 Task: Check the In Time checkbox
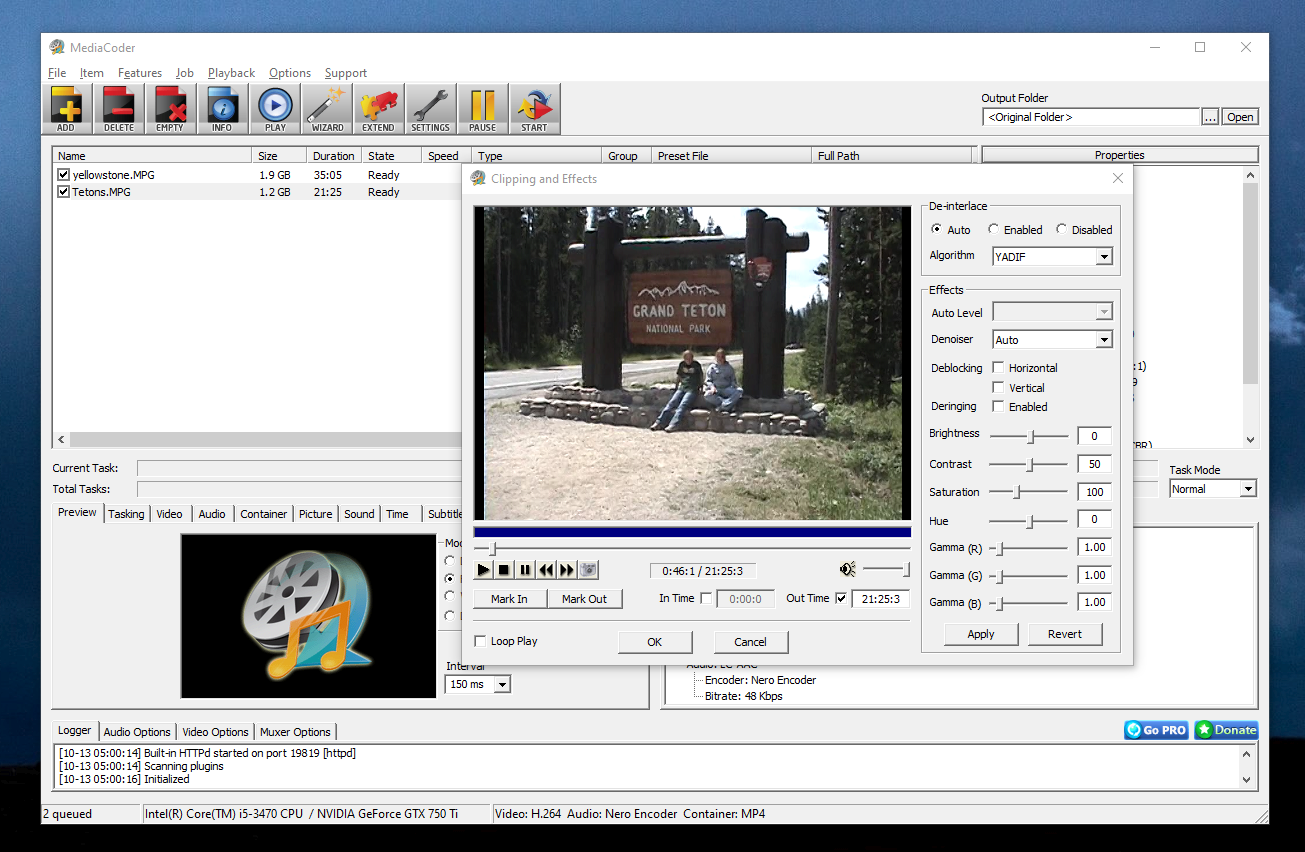[x=707, y=599]
